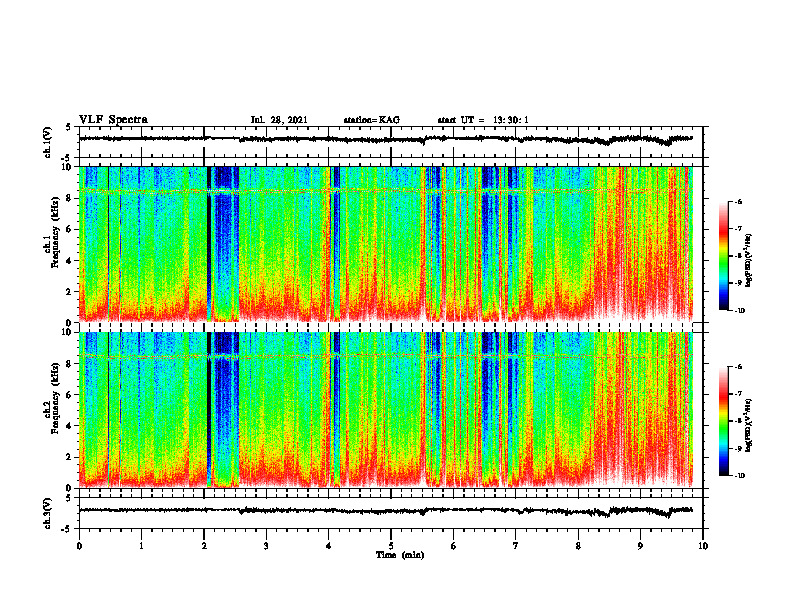Click the ch.1 waveform trace panel
792x612 pixels.
pos(391,142)
